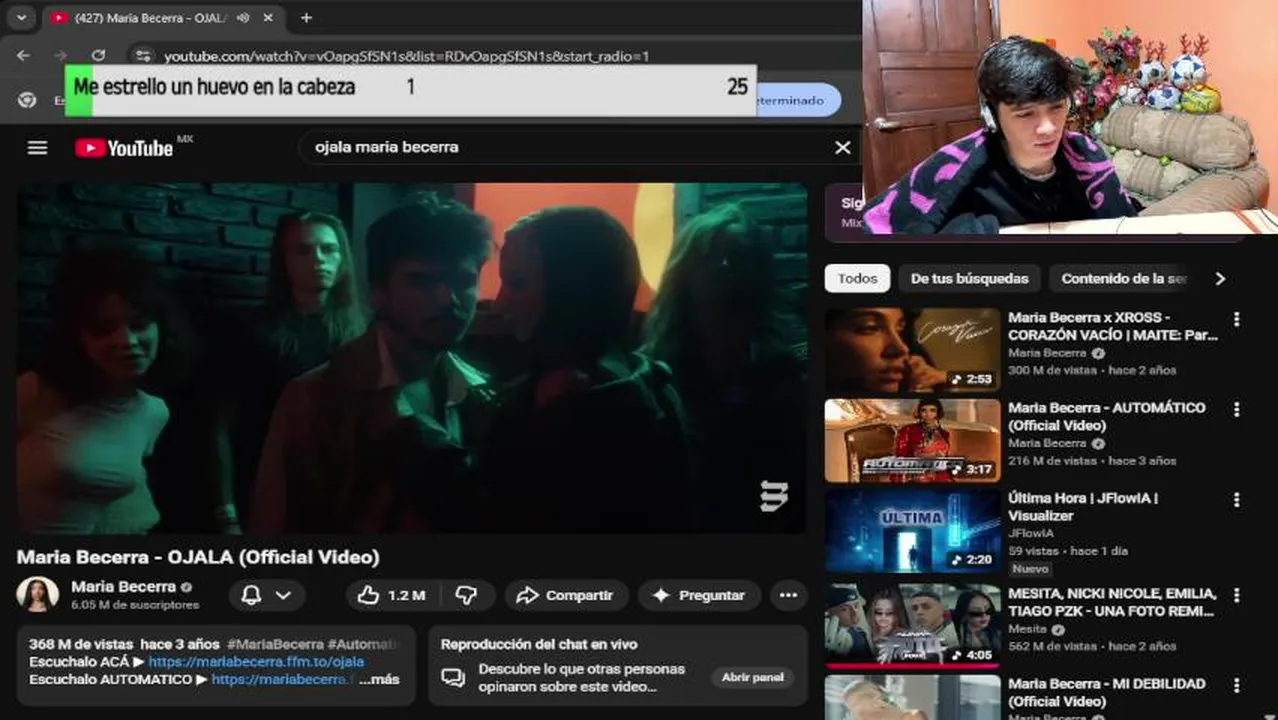Show next filter chips with right chevron
This screenshot has width=1278, height=720.
1220,279
